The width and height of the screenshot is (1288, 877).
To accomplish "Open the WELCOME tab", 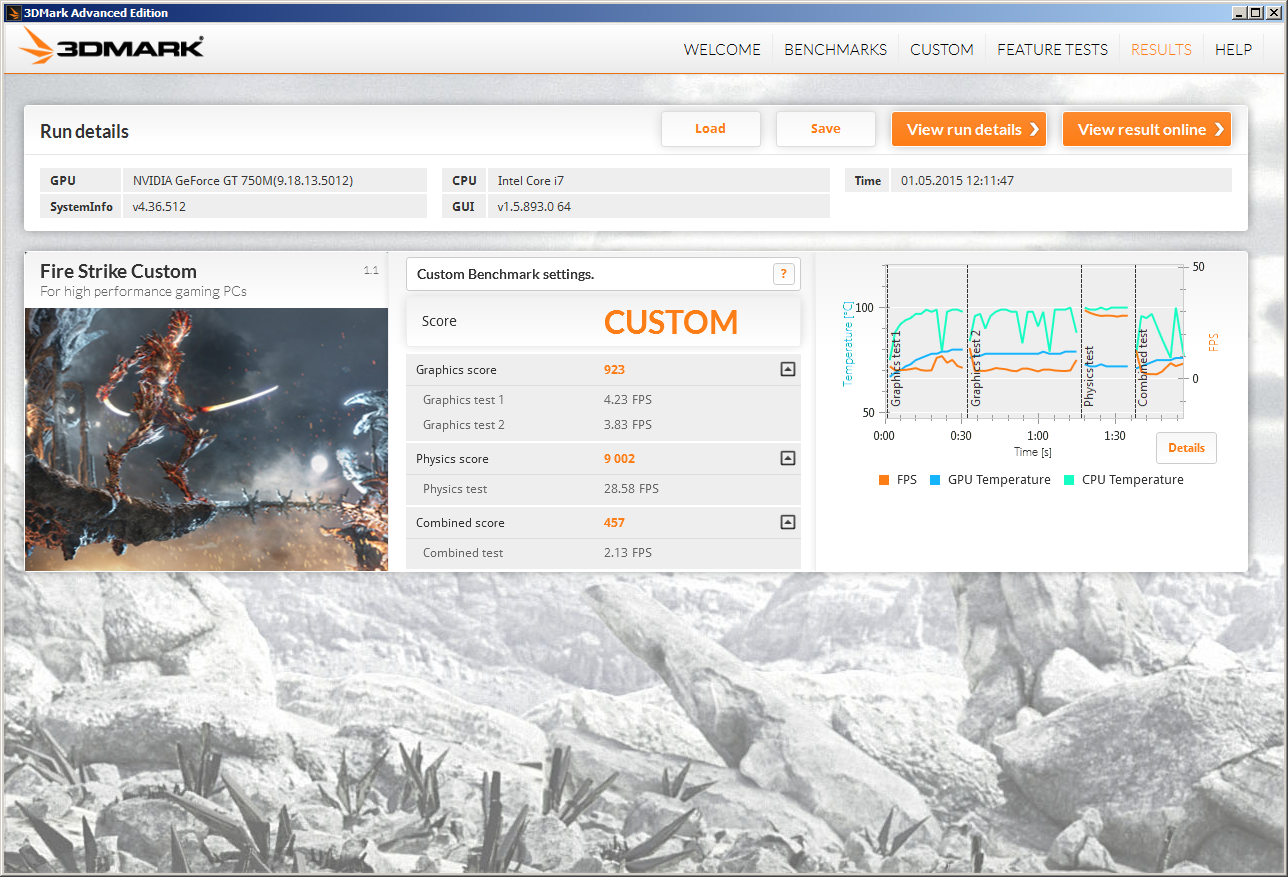I will click(722, 49).
